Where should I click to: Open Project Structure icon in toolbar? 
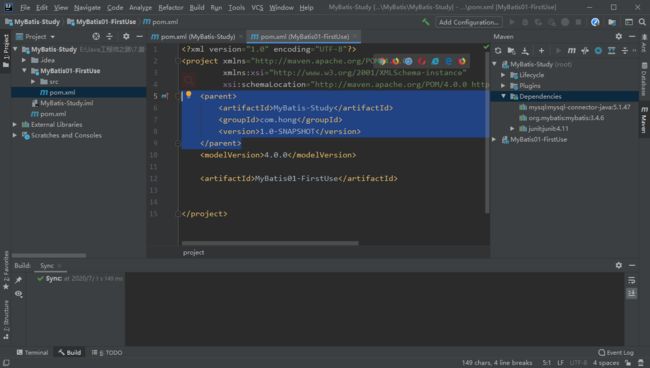click(x=612, y=22)
